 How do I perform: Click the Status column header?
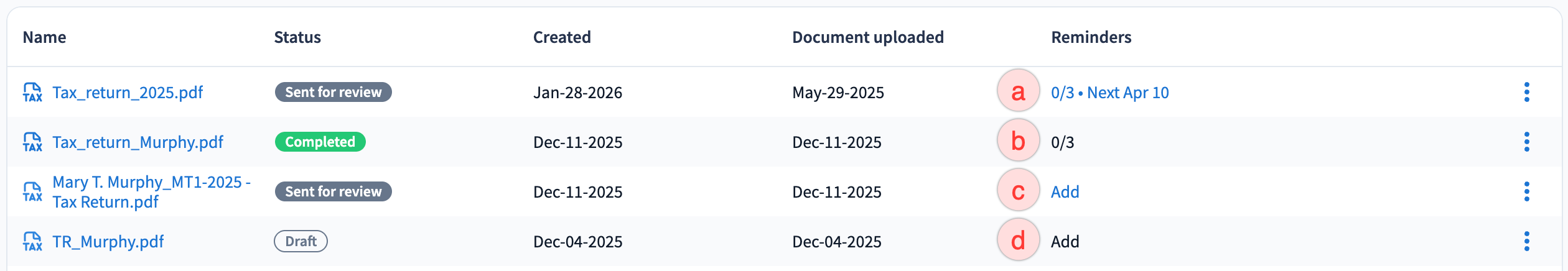(297, 37)
